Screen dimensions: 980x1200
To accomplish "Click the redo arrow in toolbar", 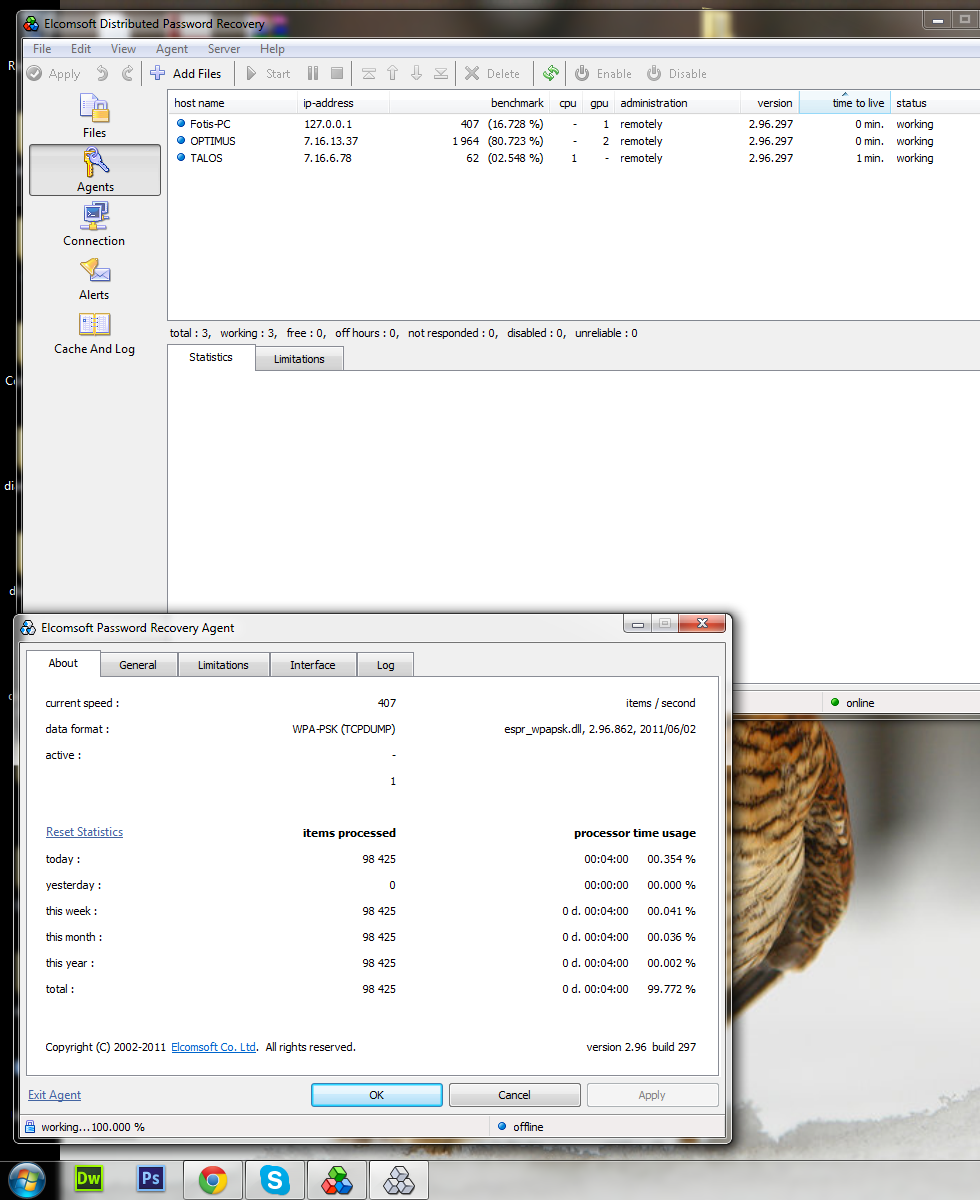I will click(x=127, y=73).
